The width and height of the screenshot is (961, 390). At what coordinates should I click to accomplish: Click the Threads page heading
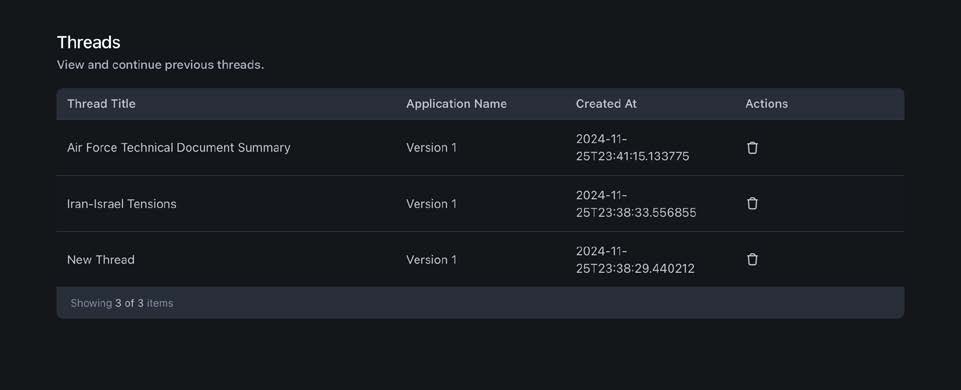coord(88,42)
